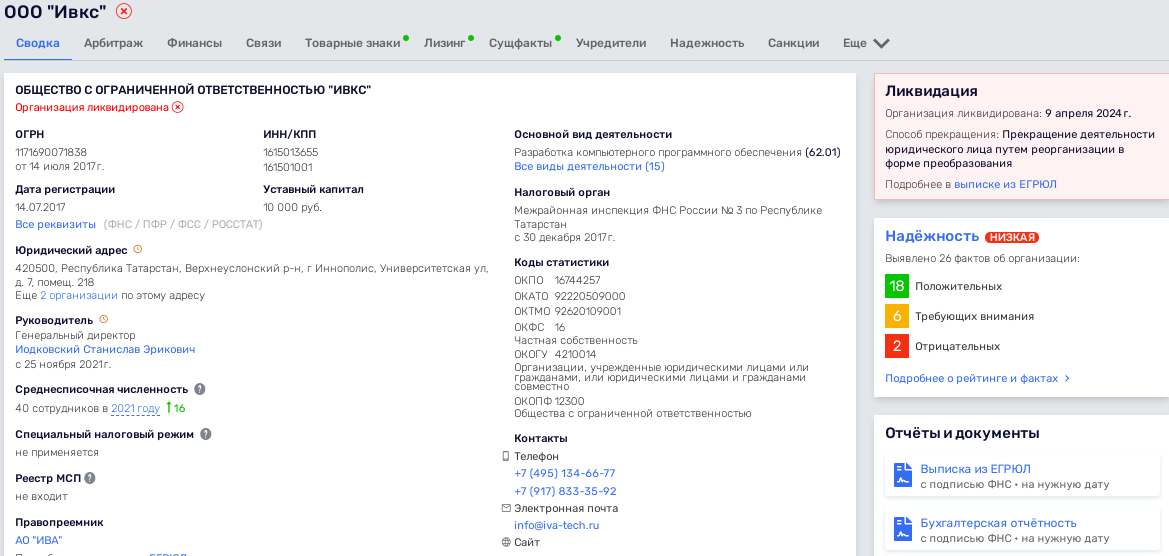Click the help icon beside Реестр МСП
The height and width of the screenshot is (556, 1169).
[90, 478]
